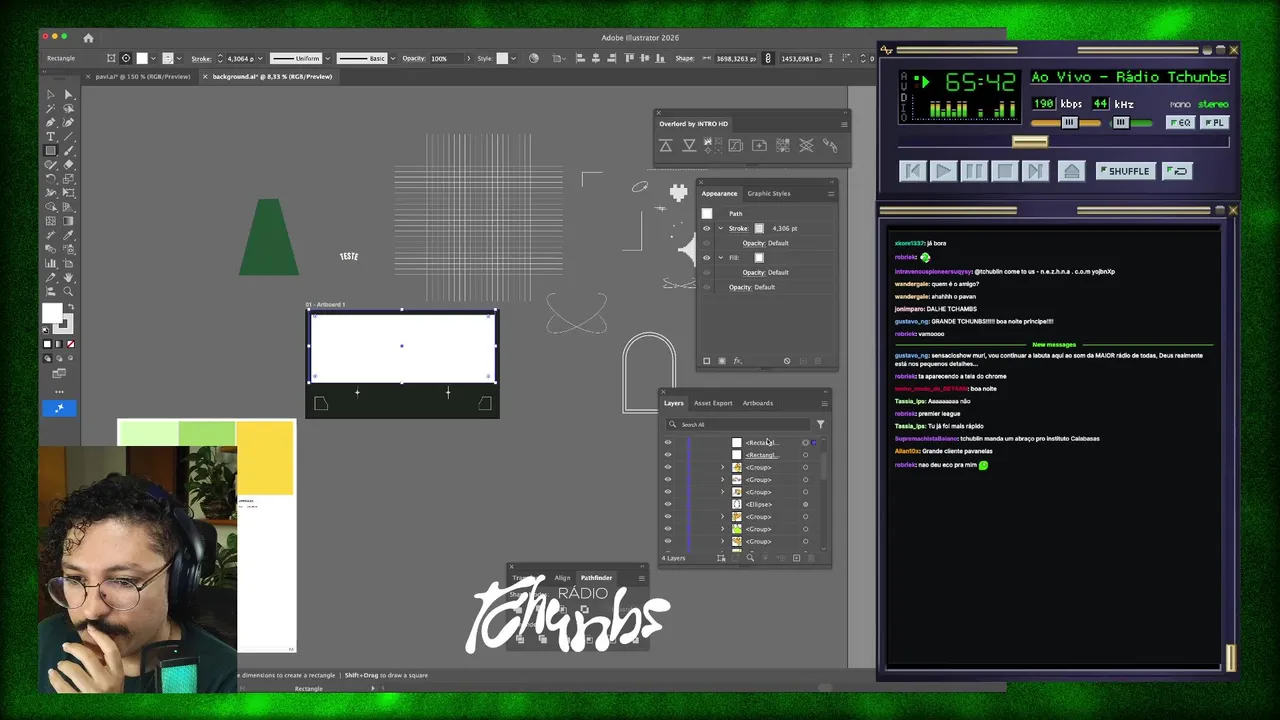Click the Home icon in Illustrator title bar
The image size is (1280, 720).
tap(88, 38)
